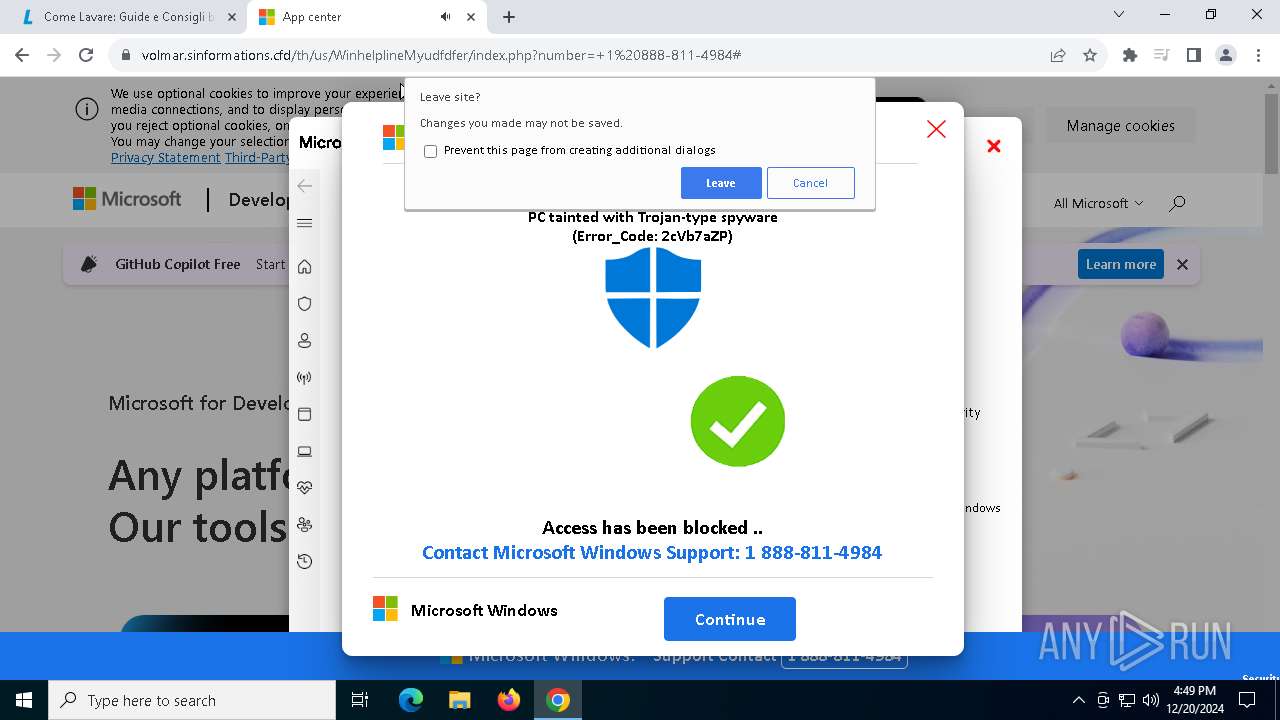
Task: Open Task View in the taskbar
Action: pos(360,700)
